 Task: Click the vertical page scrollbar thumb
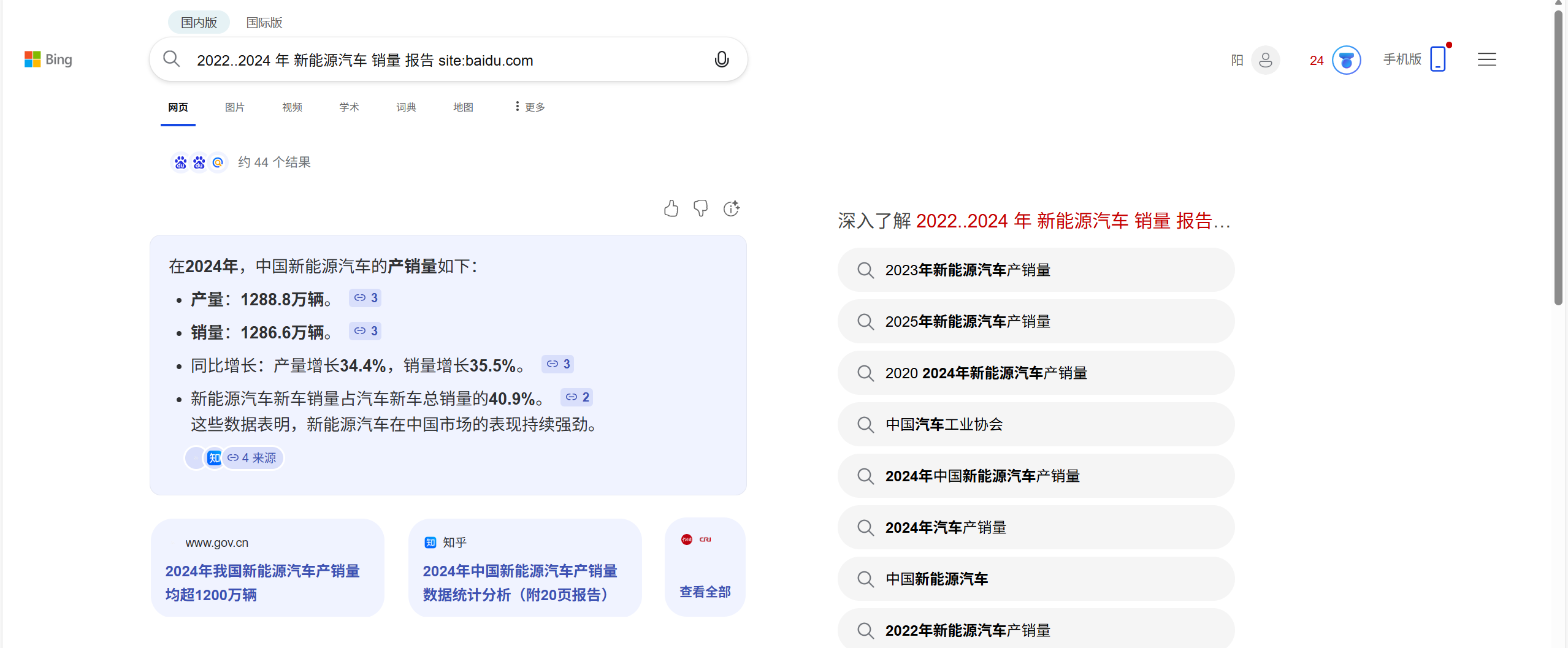(x=1558, y=157)
